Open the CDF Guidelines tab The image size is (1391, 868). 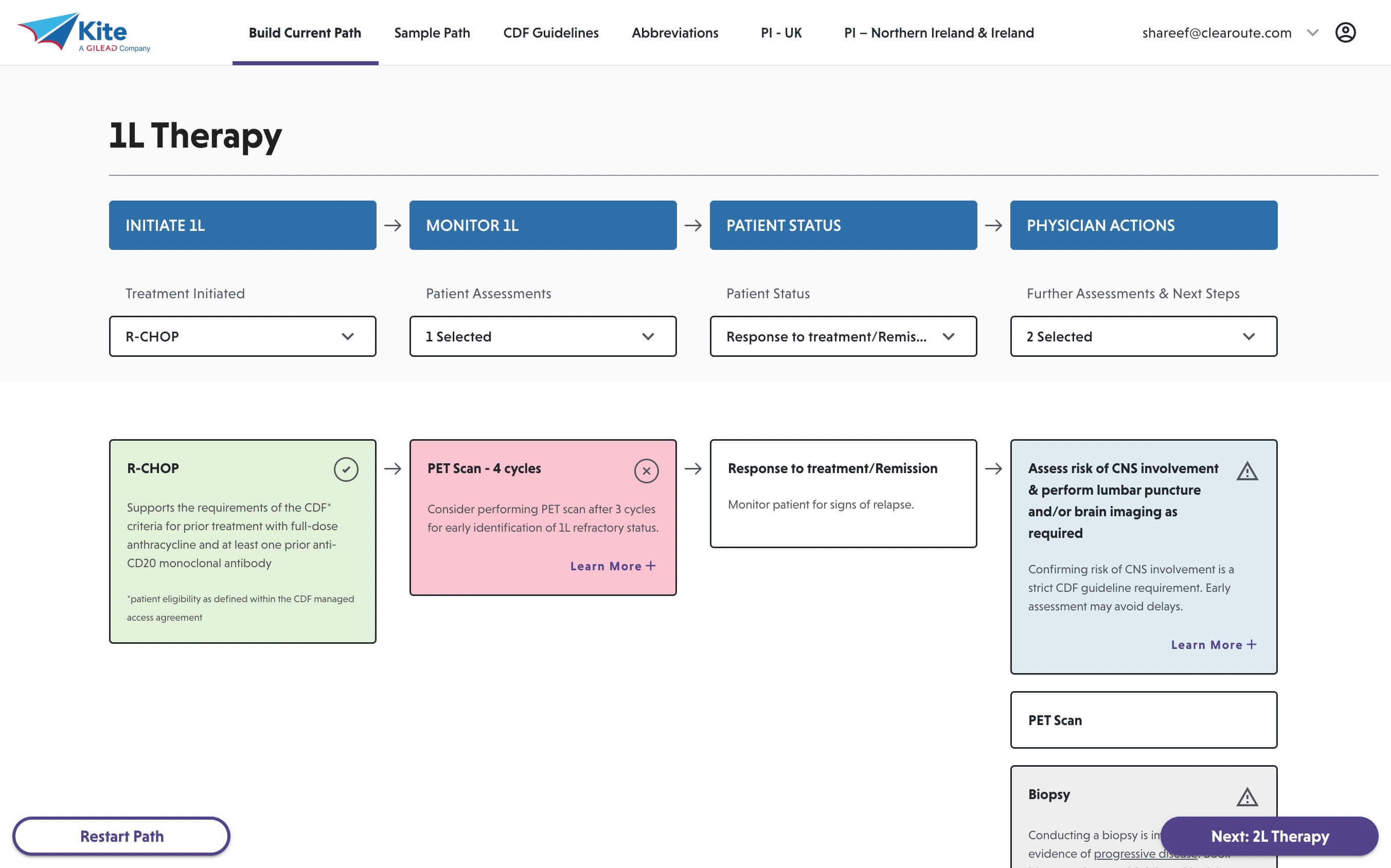tap(551, 33)
